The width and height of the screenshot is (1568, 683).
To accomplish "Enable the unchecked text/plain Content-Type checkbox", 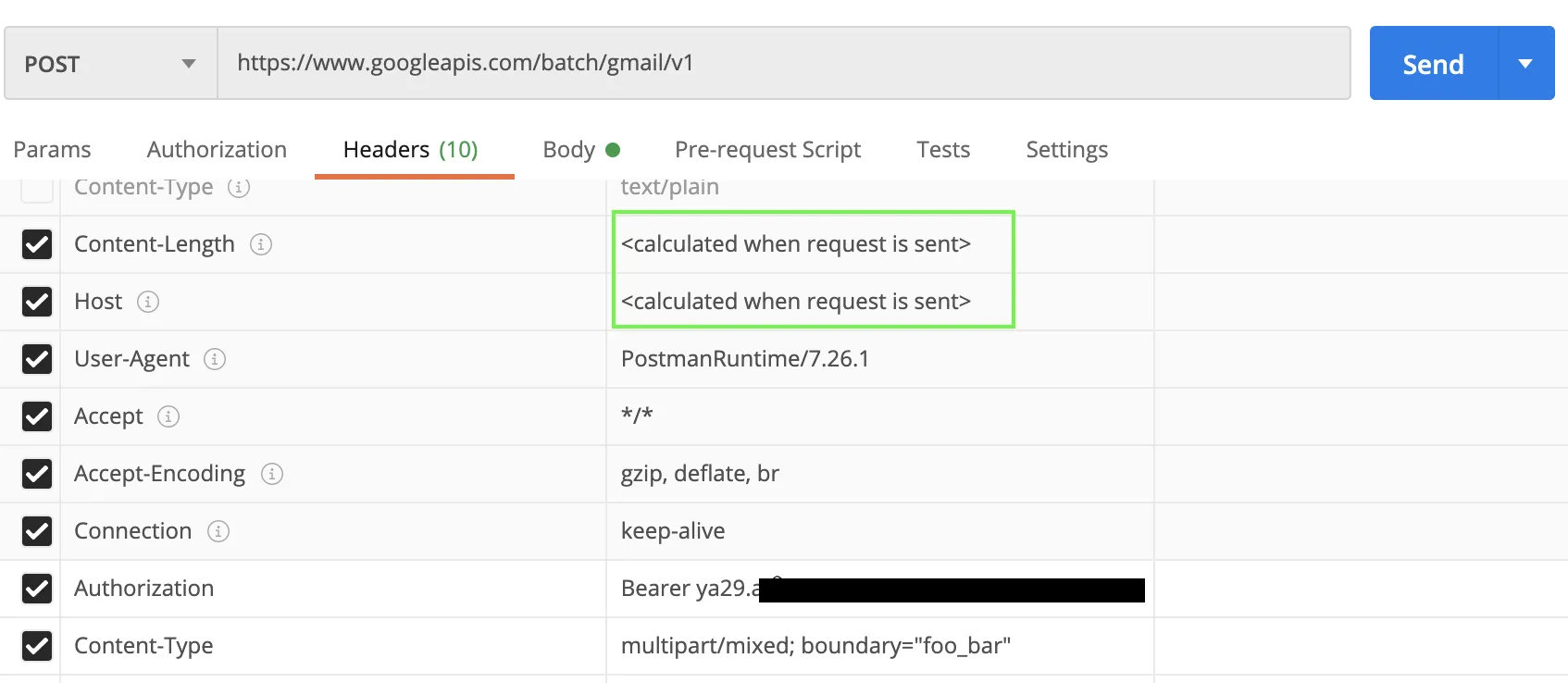I will 37,189.
